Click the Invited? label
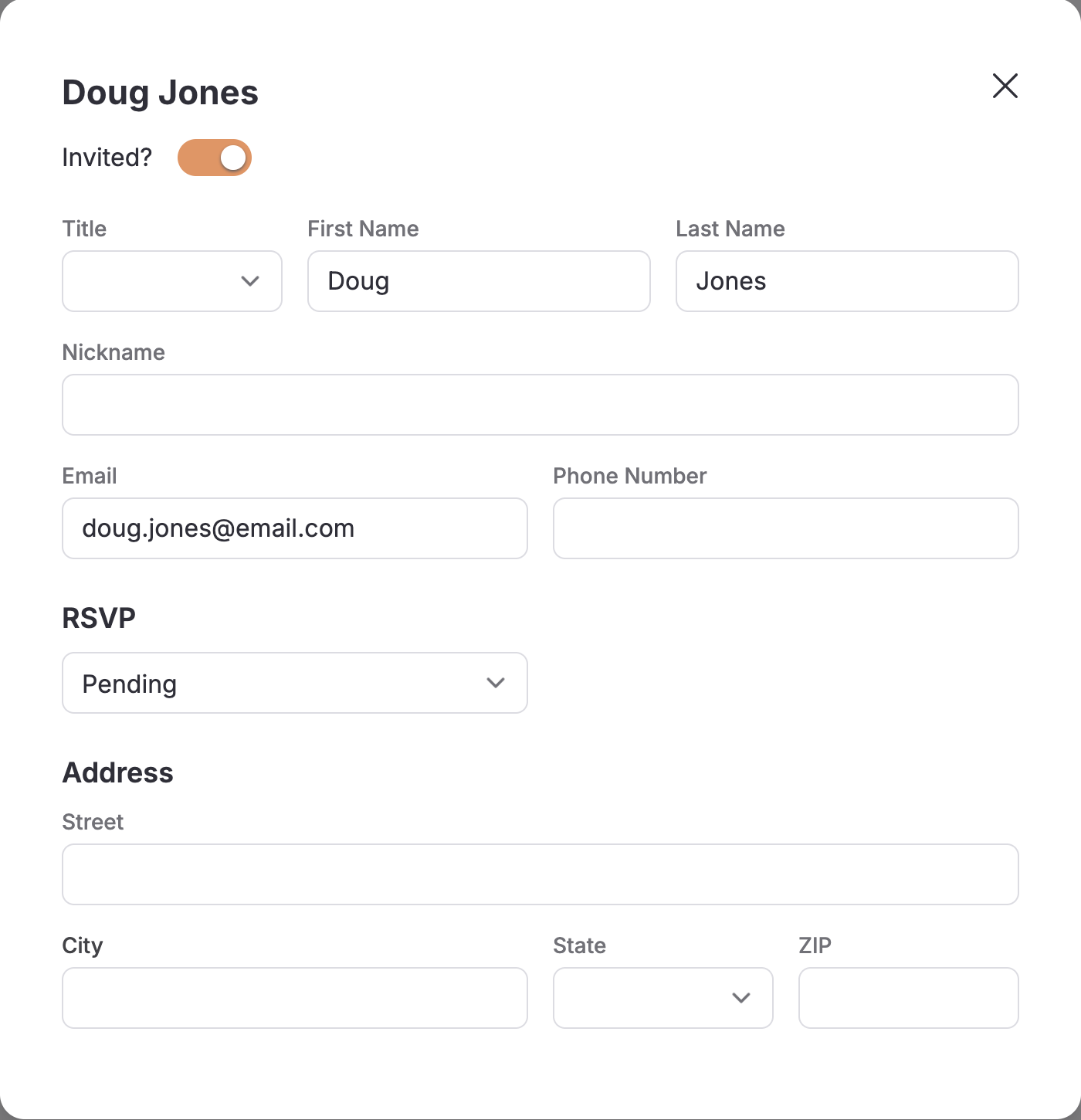Image resolution: width=1081 pixels, height=1120 pixels. (107, 158)
